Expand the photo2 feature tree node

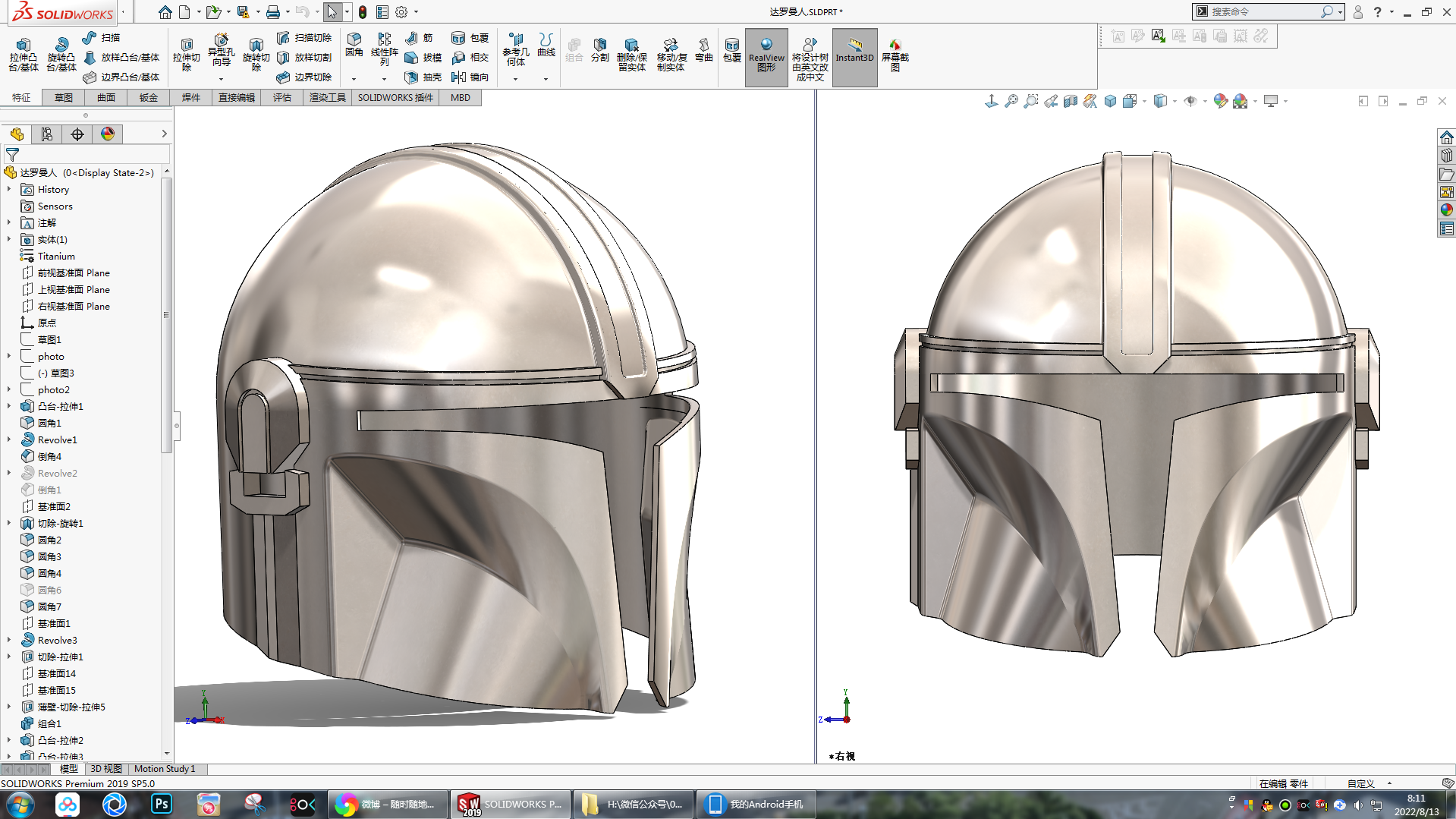click(x=9, y=389)
